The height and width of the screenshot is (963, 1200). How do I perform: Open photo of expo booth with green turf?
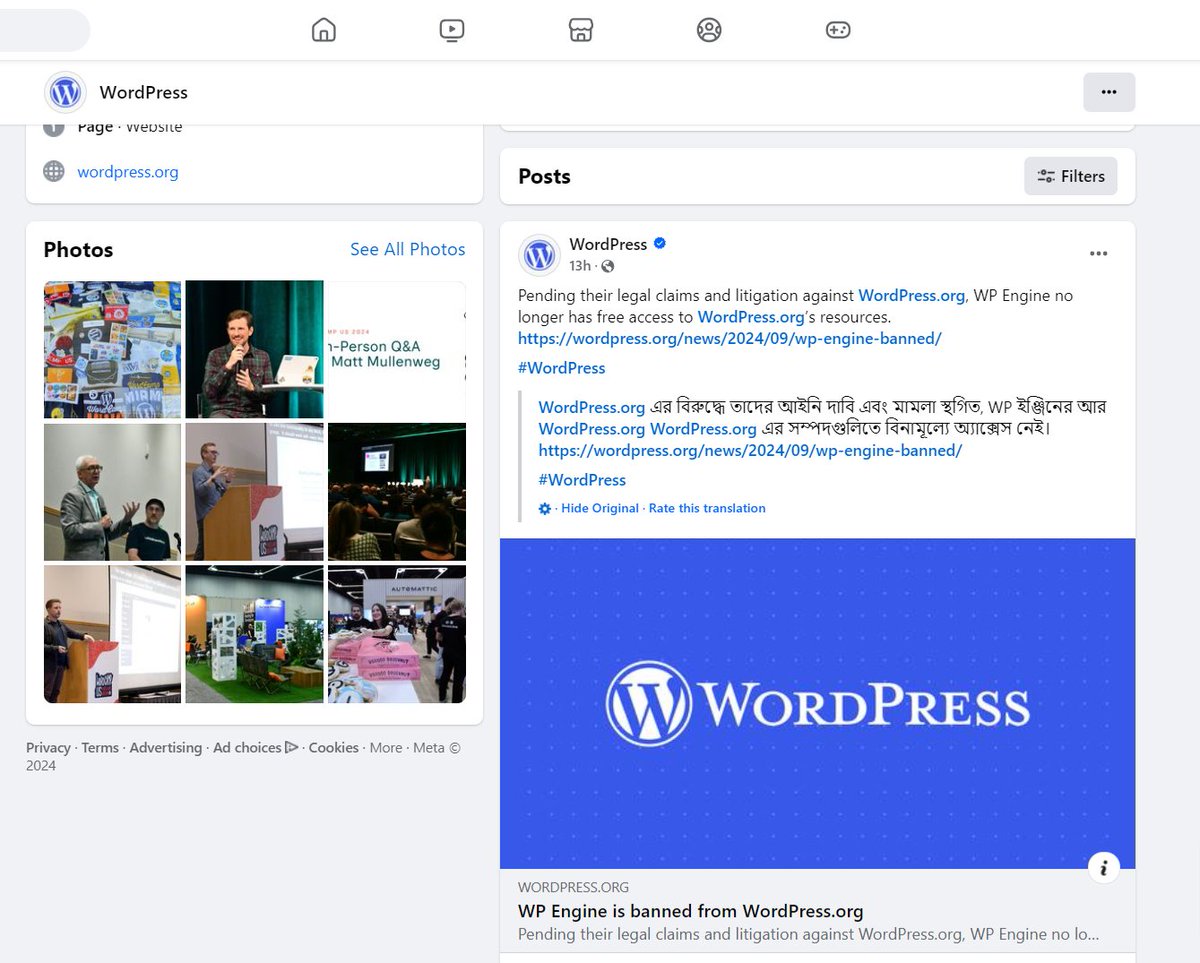[254, 634]
